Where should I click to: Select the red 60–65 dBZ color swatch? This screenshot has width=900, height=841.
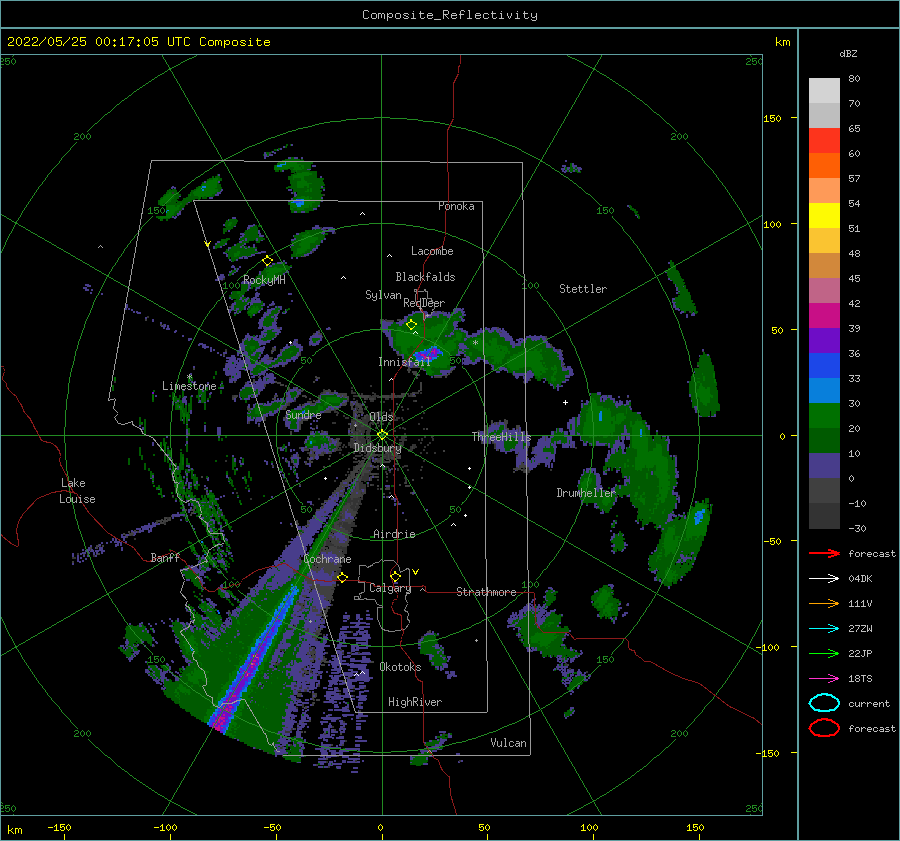(x=824, y=141)
